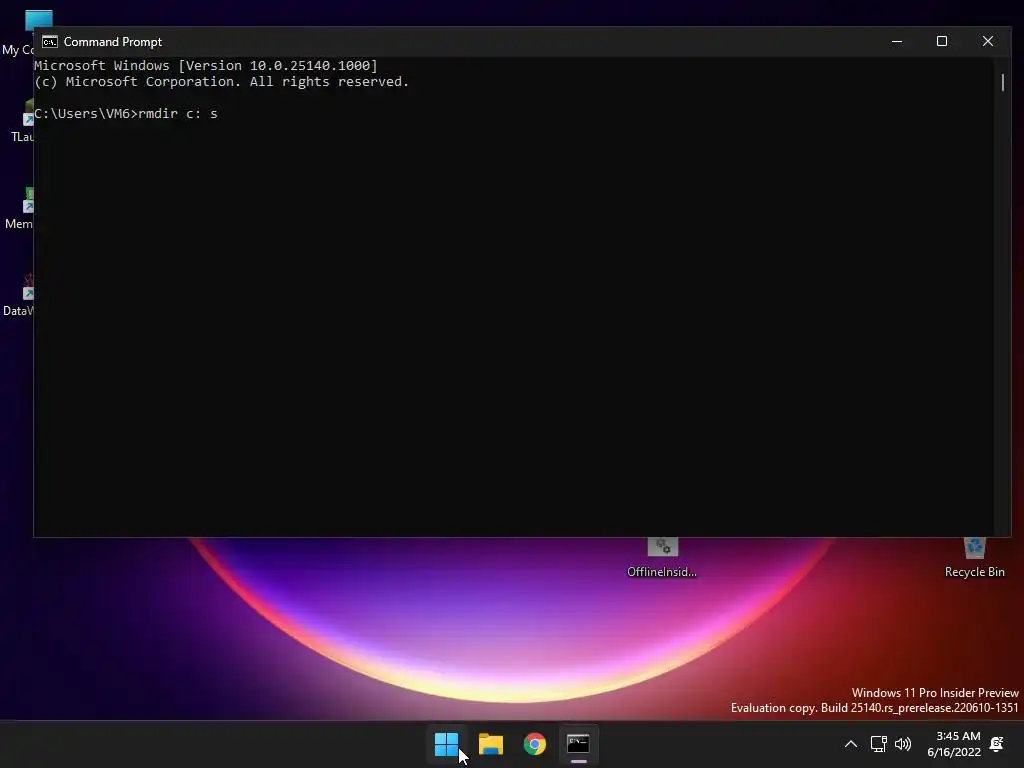This screenshot has height=768, width=1024.
Task: Select the Mem desktop shortcut
Action: click(18, 209)
